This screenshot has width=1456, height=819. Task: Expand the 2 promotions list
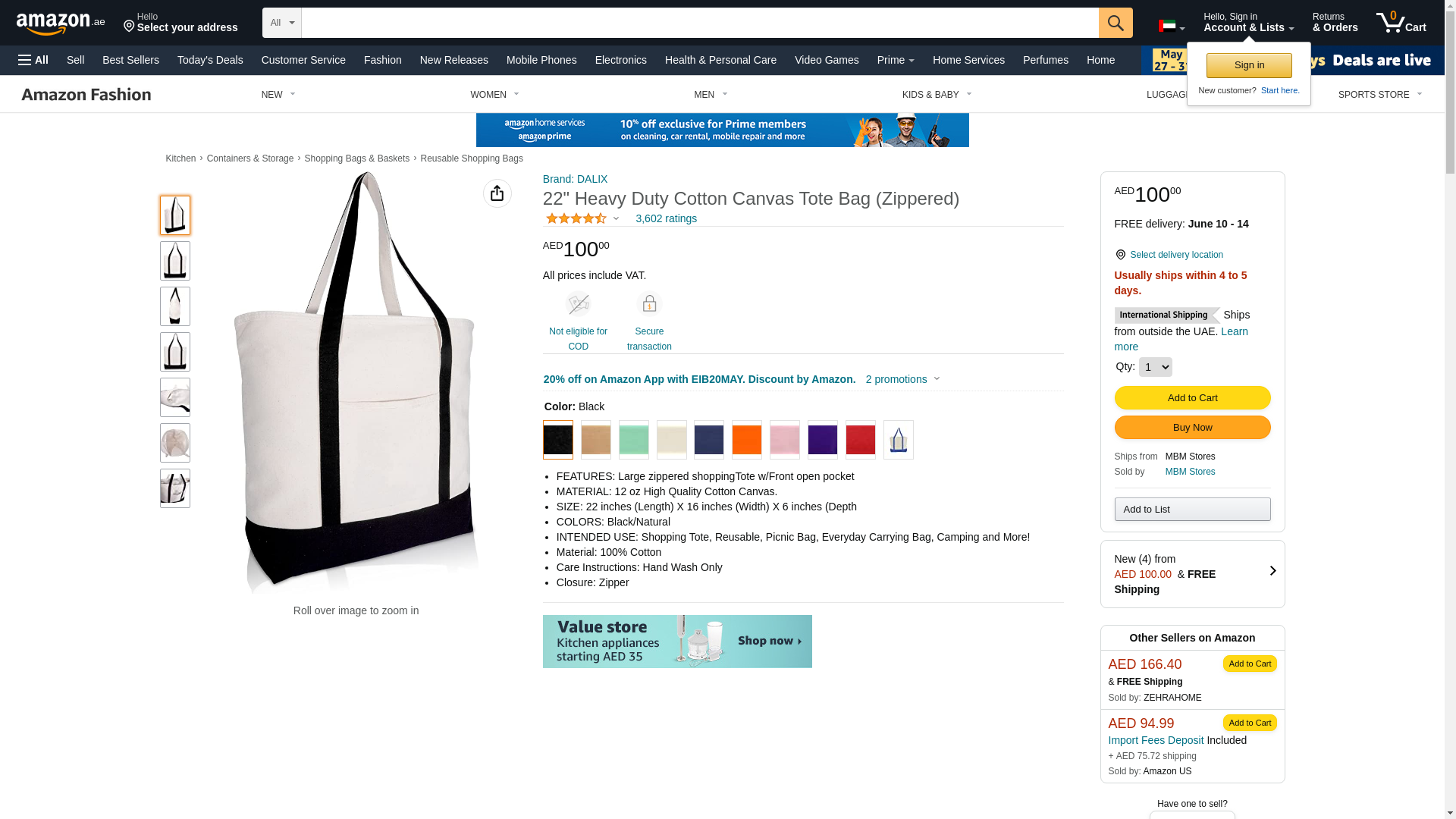click(902, 379)
